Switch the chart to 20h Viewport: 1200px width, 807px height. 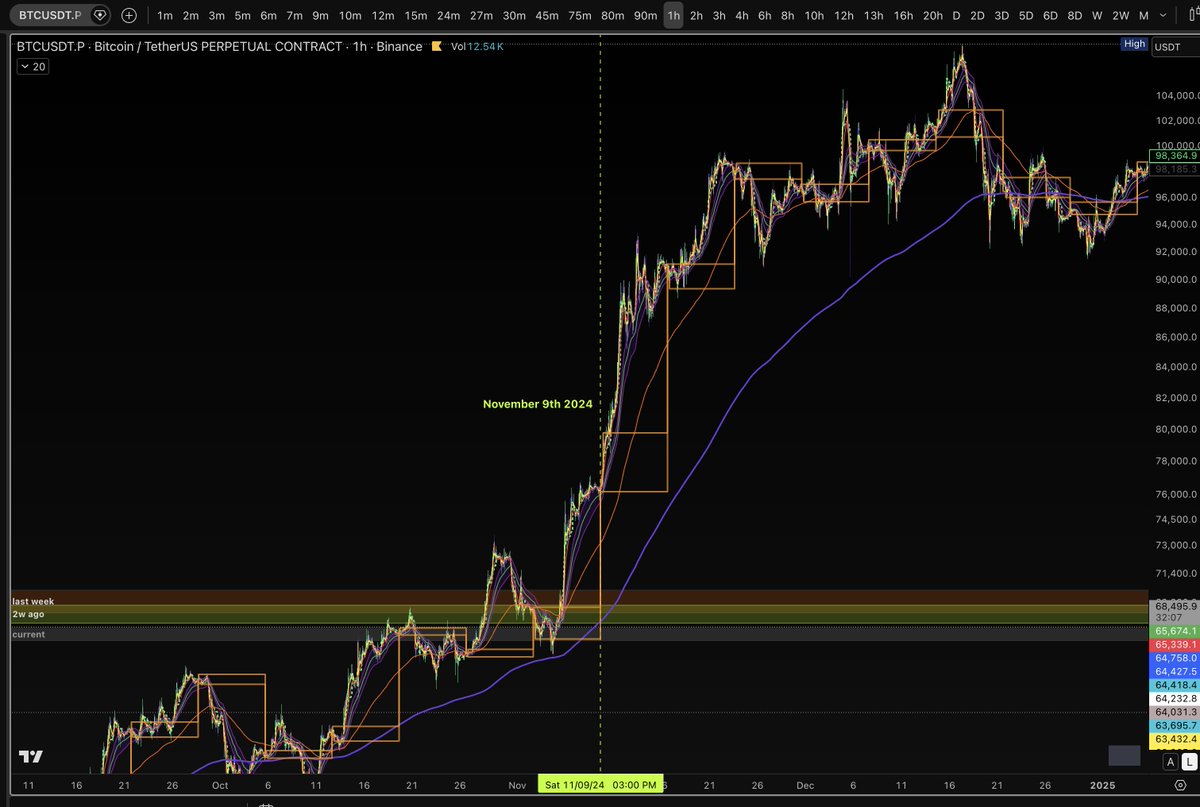(933, 16)
